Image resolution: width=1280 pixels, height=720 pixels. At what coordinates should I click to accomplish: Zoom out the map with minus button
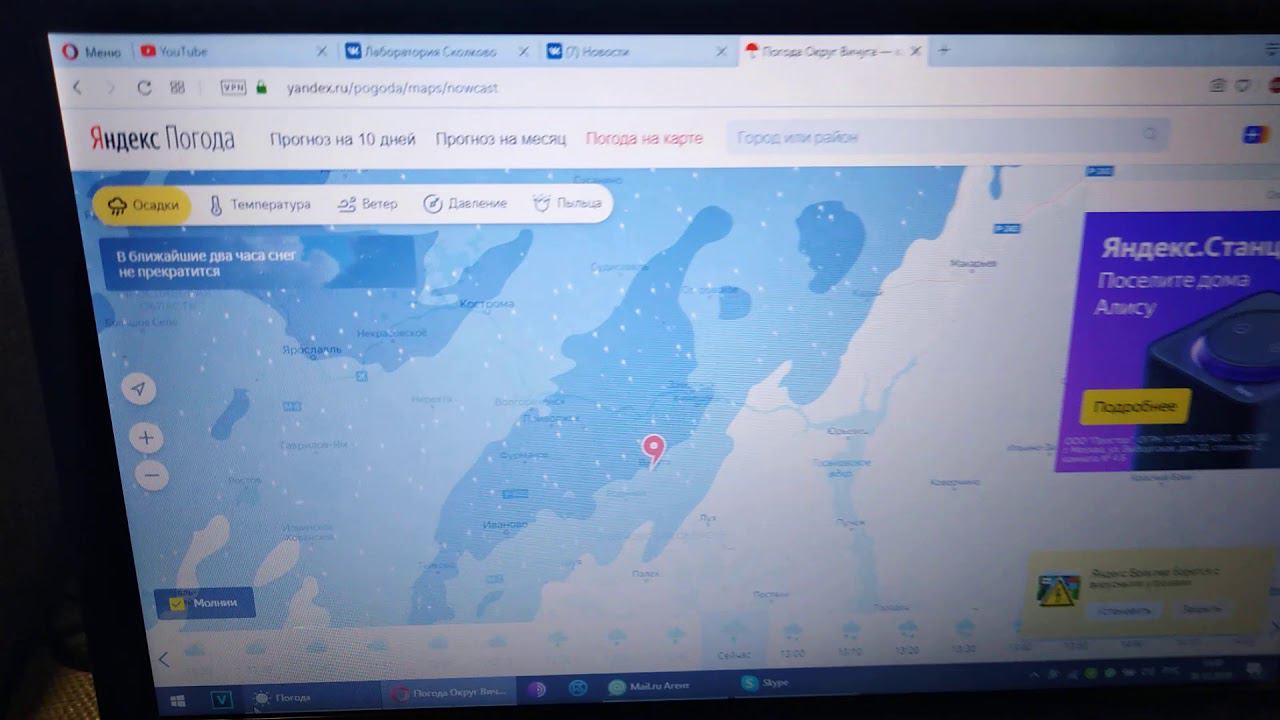coord(151,475)
